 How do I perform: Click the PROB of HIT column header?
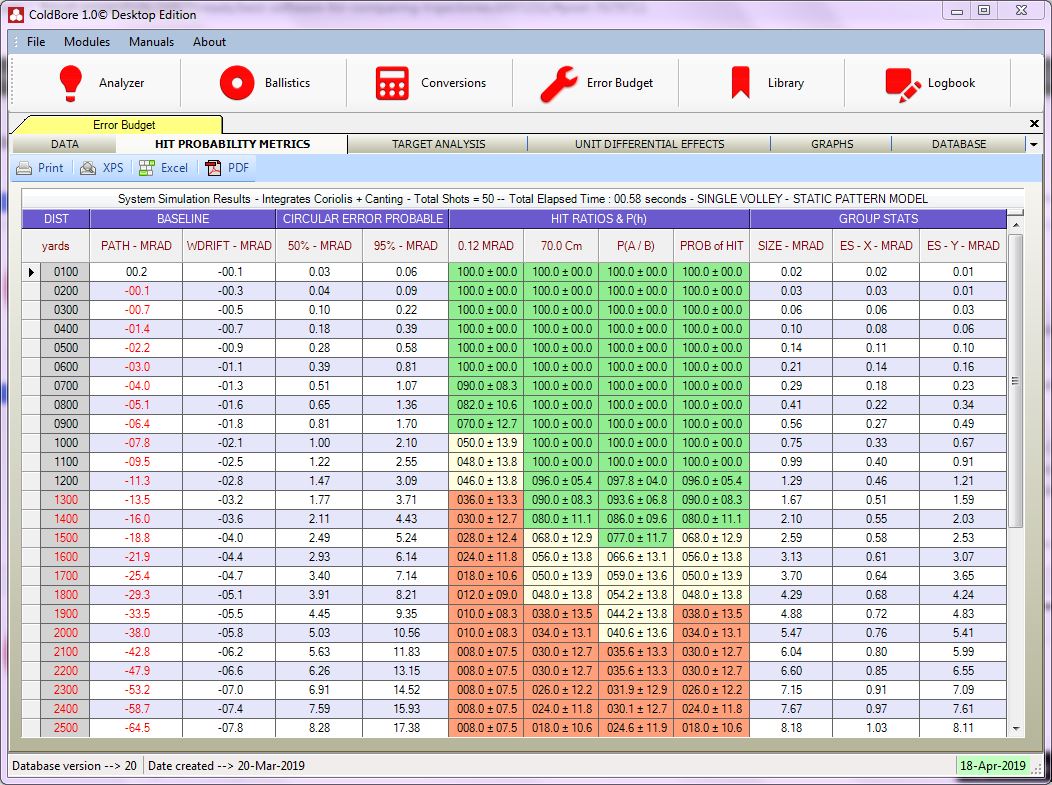point(712,246)
